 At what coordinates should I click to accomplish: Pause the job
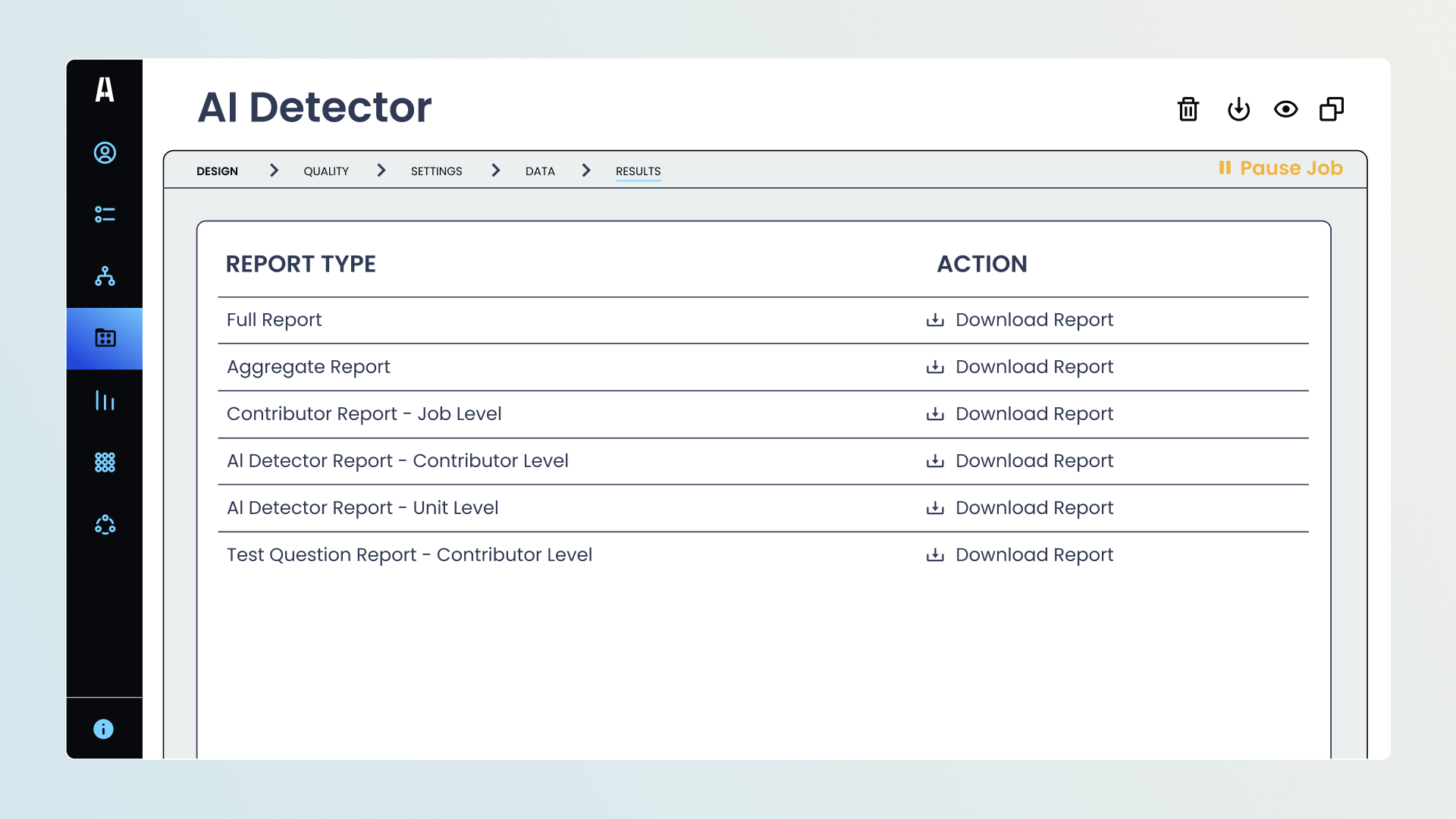coord(1282,168)
